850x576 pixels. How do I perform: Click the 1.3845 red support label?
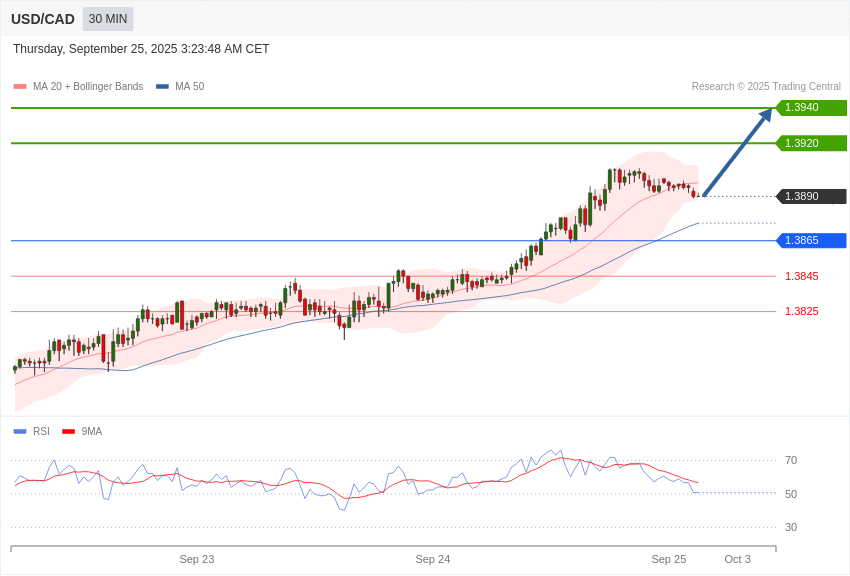point(801,276)
